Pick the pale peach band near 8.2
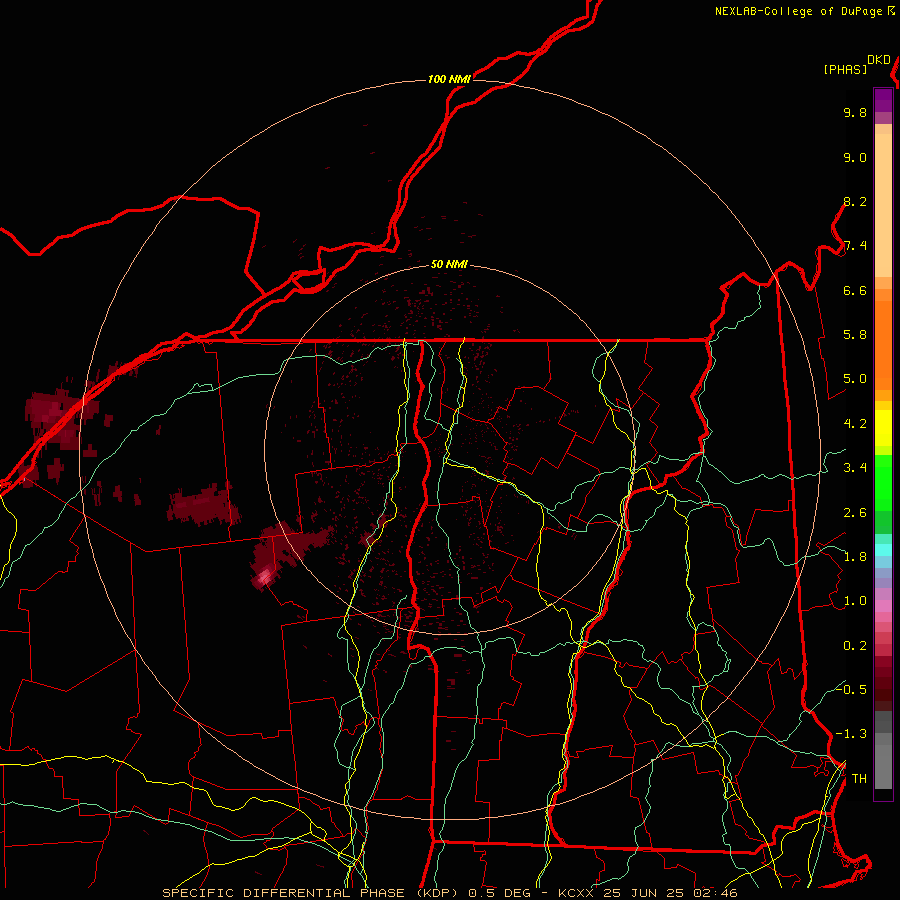This screenshot has height=900, width=900. (x=883, y=205)
